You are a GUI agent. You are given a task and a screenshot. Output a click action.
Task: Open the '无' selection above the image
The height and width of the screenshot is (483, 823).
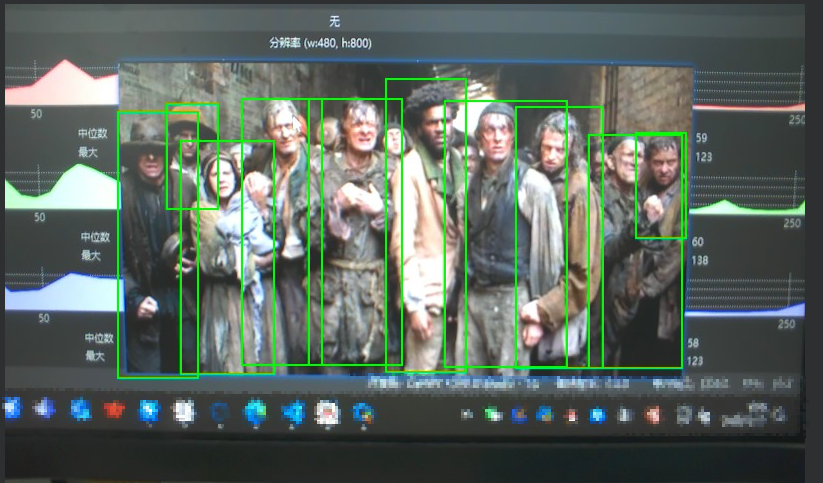coord(334,22)
